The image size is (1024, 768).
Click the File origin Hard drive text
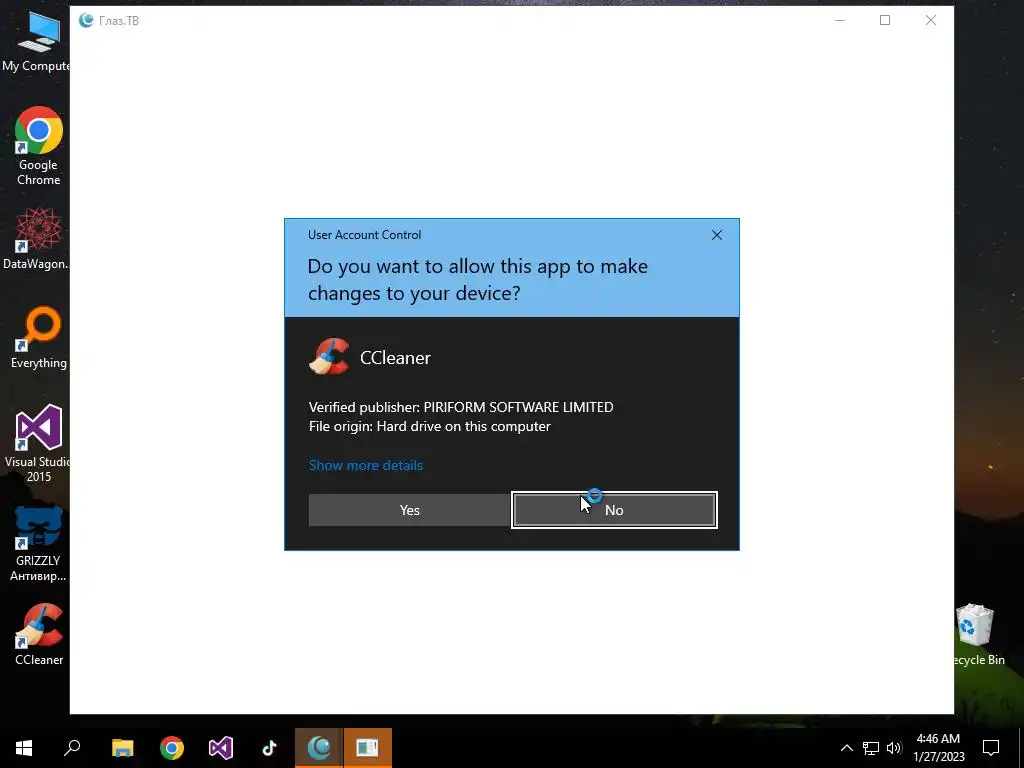click(x=430, y=426)
